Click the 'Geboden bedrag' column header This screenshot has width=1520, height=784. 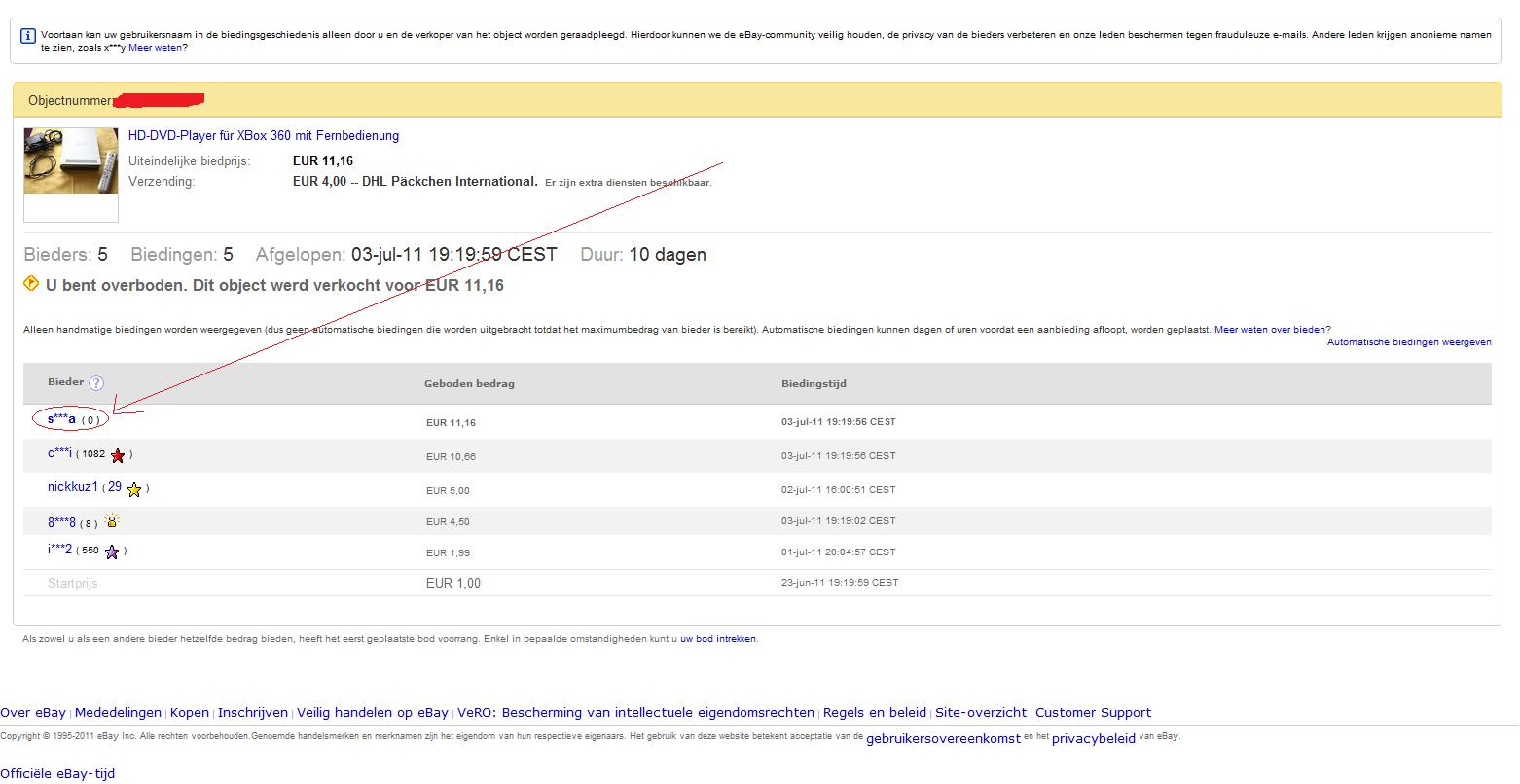point(469,384)
